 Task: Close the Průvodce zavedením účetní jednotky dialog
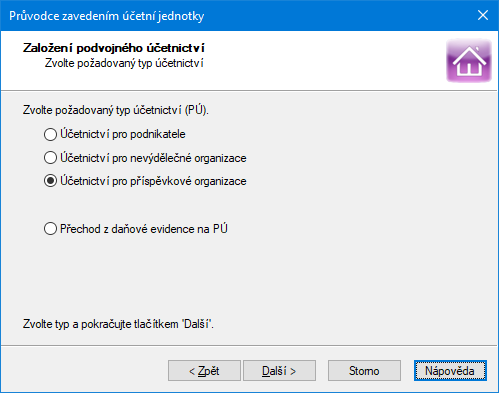483,15
